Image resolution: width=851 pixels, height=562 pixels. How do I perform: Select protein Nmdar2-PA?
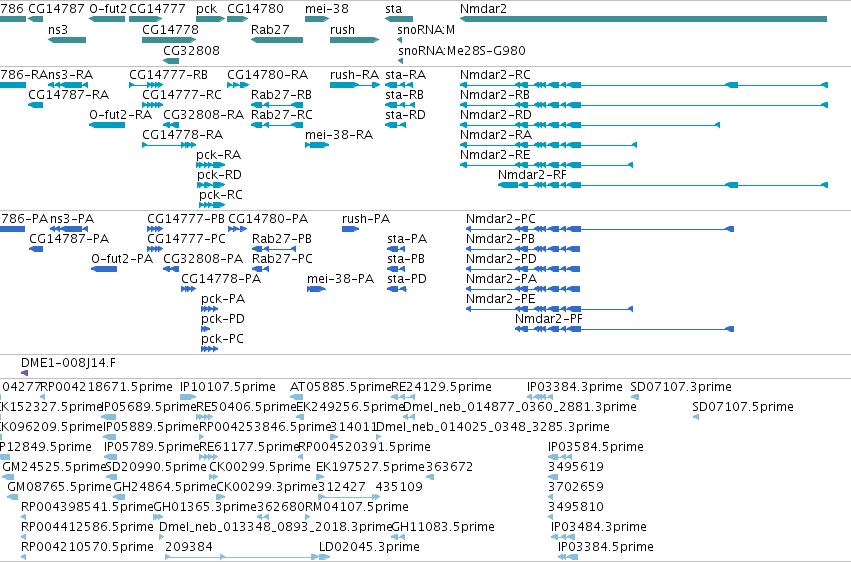tap(501, 279)
